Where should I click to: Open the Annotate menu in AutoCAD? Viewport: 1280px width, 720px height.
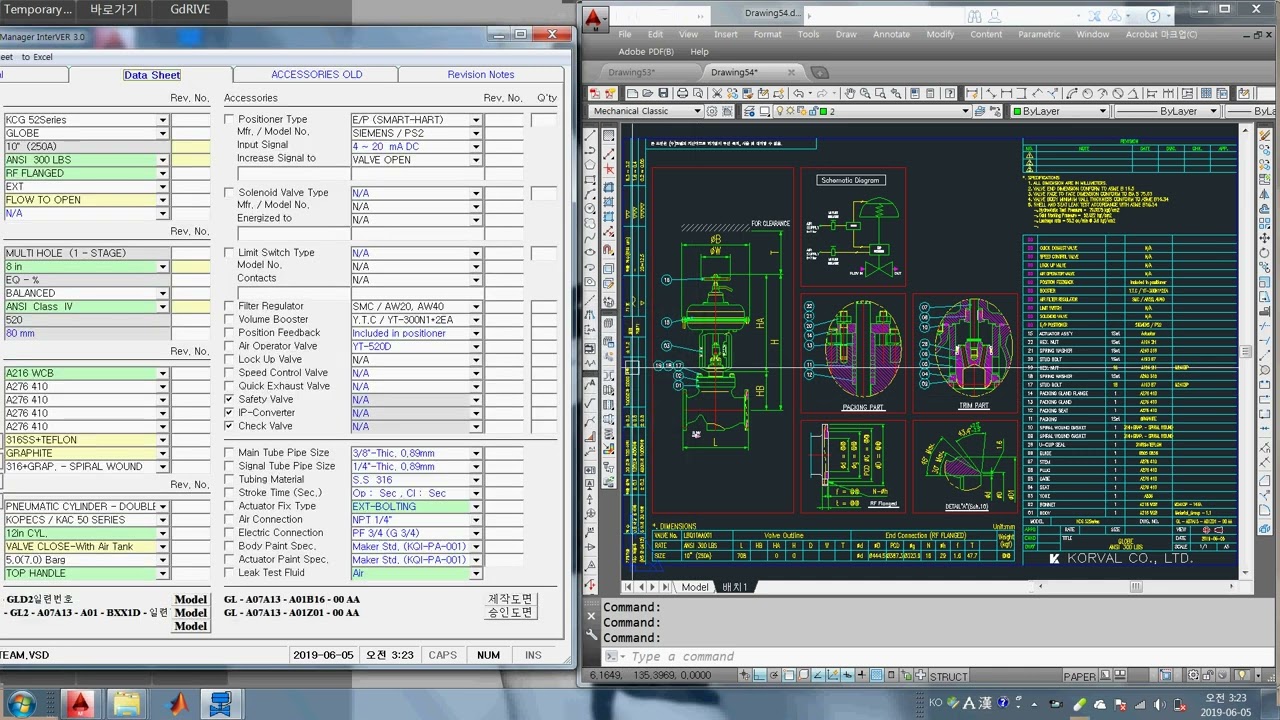coord(891,34)
